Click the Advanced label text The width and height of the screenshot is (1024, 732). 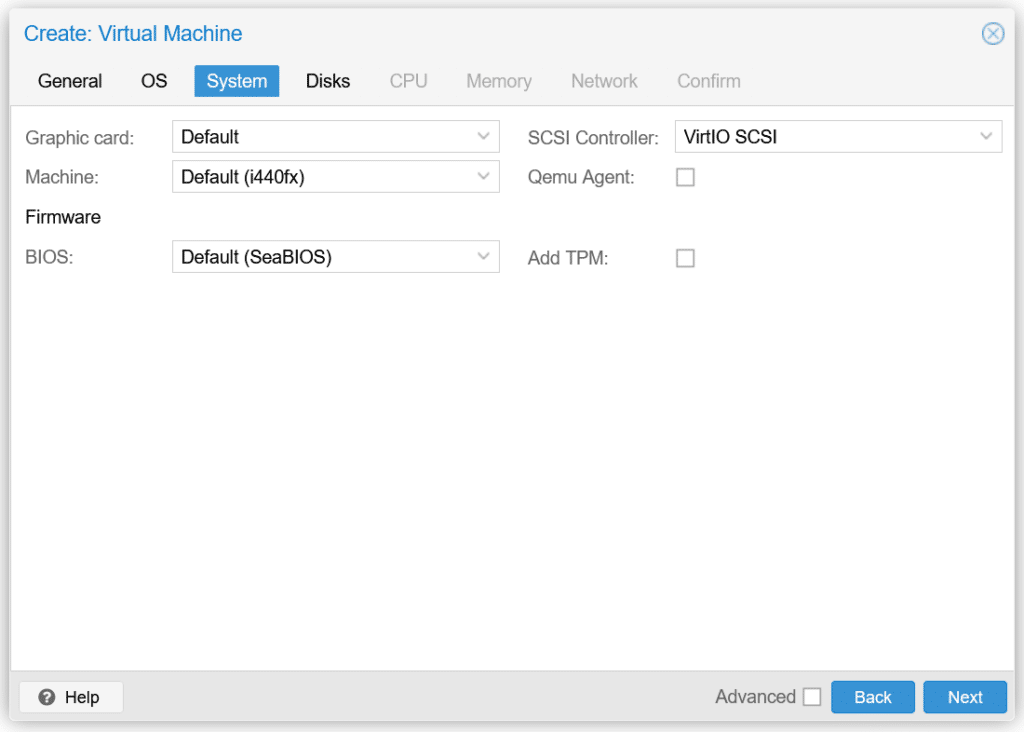click(755, 697)
